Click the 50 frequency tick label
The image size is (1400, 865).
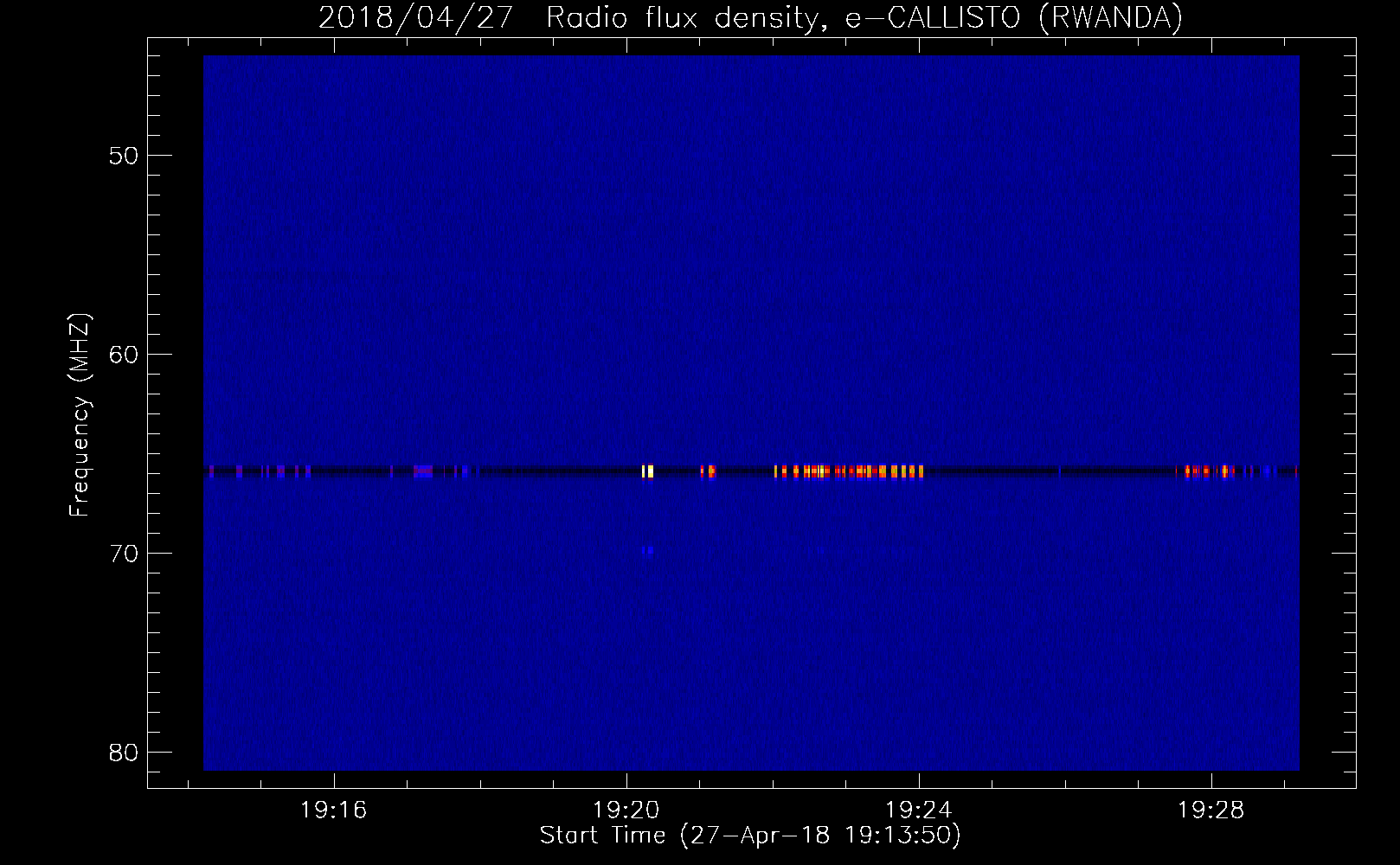click(x=124, y=156)
